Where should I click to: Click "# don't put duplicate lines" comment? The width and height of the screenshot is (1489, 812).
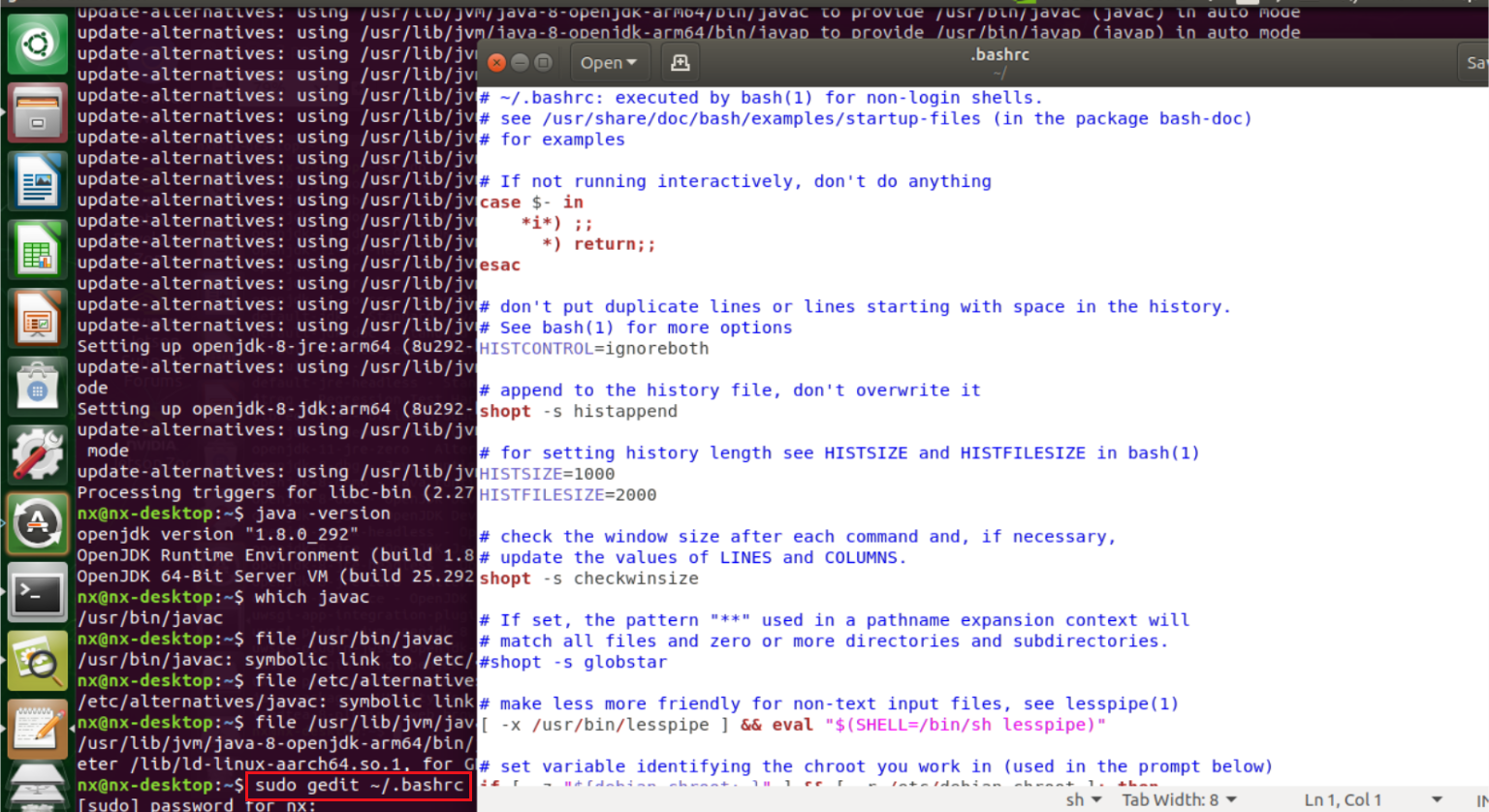point(855,307)
